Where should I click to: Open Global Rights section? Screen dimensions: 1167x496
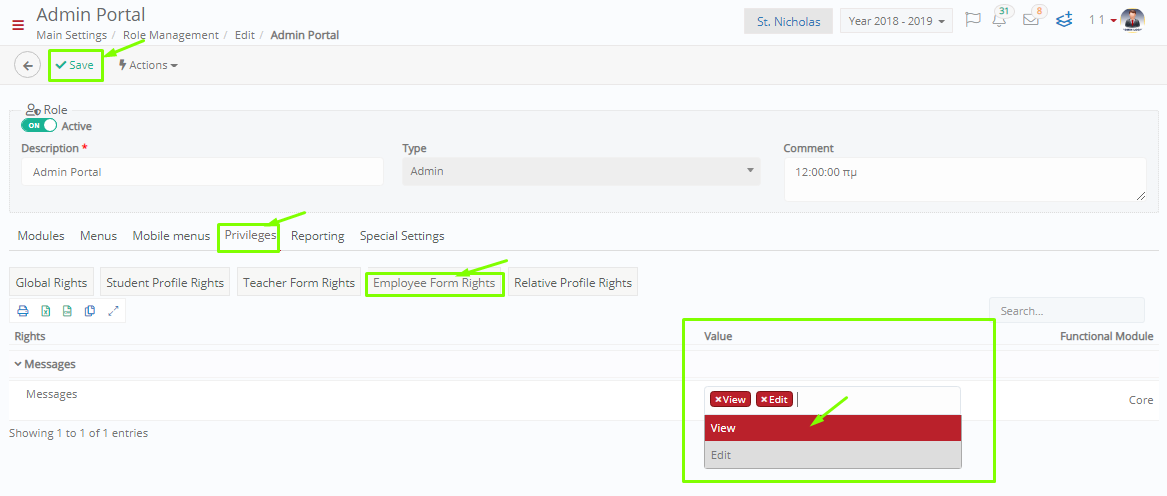click(51, 283)
